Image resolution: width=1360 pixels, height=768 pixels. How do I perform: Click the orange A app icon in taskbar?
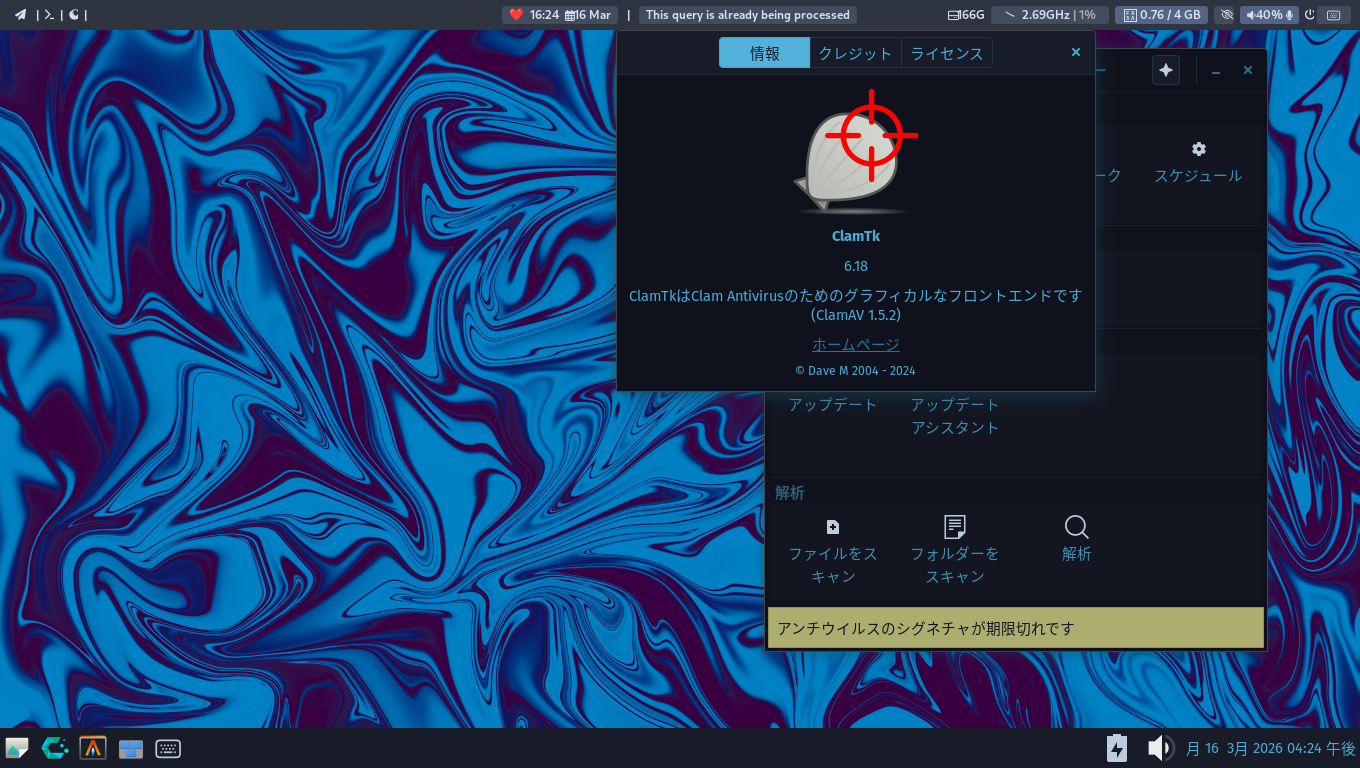(x=92, y=748)
